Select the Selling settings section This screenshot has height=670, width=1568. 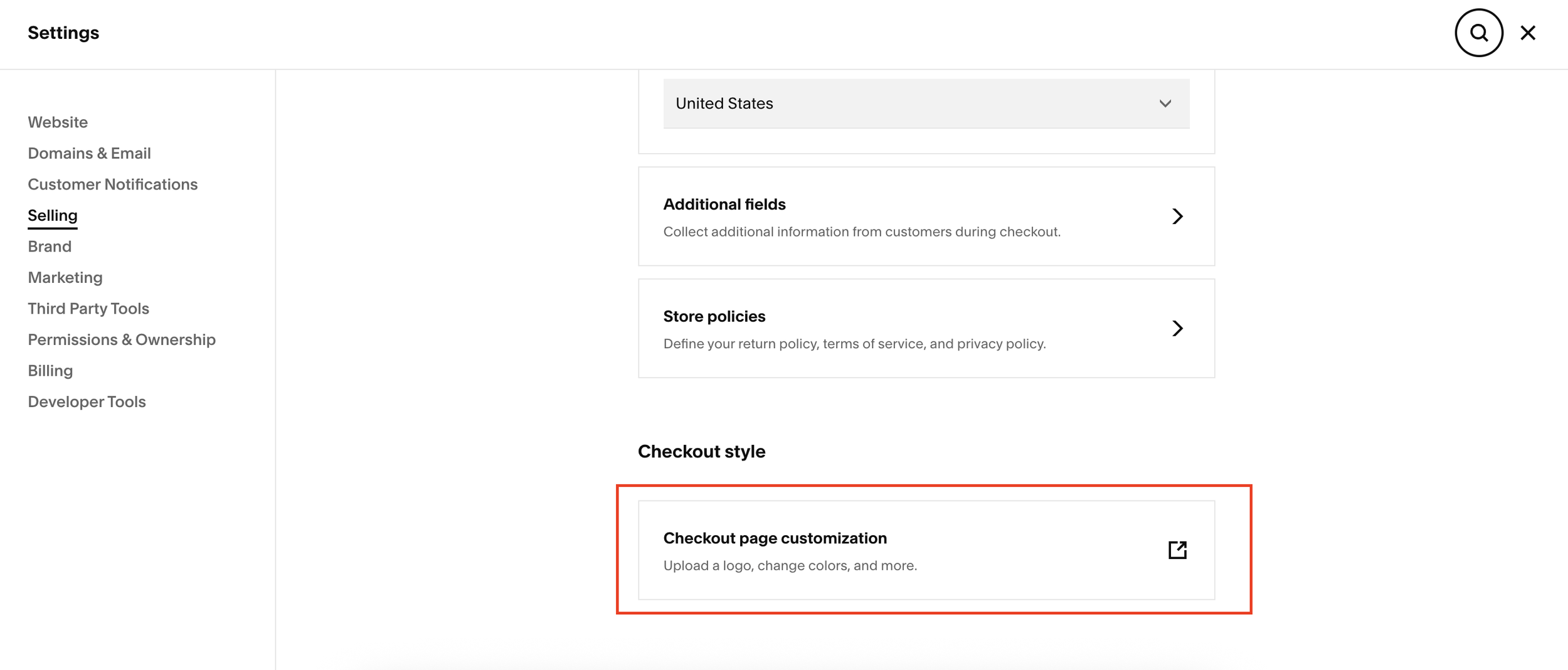point(53,215)
